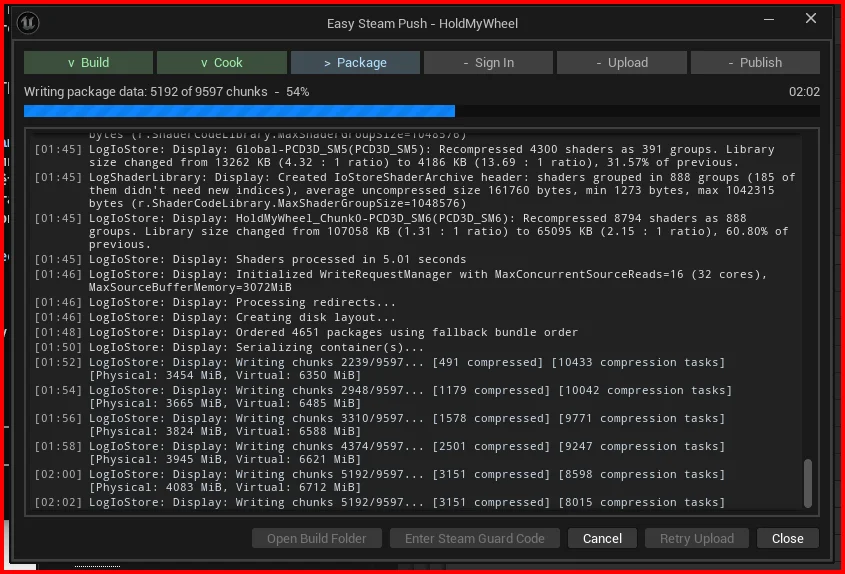
Task: Click the [02:02] timestamp in the log
Action: click(x=58, y=503)
